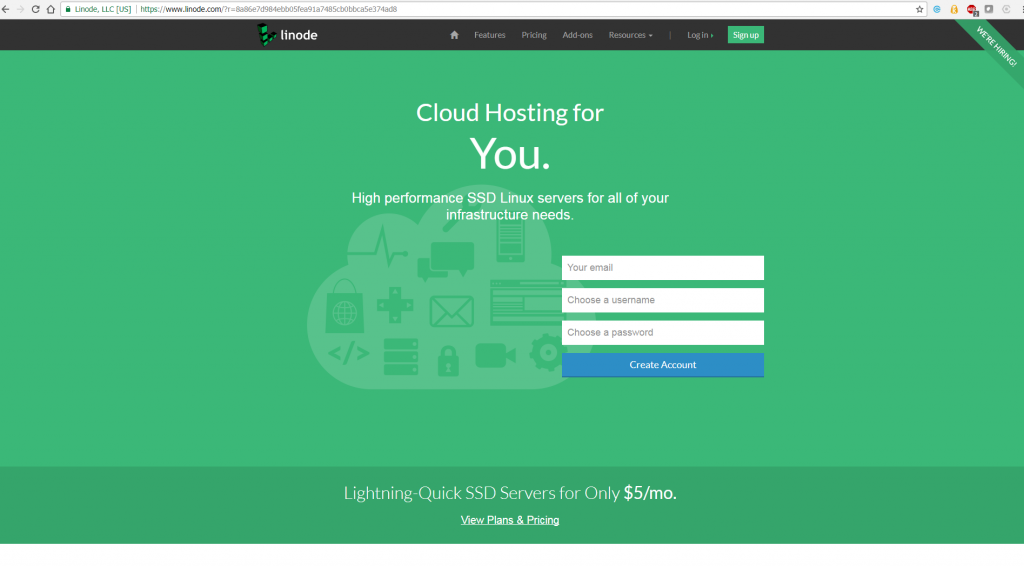
Task: Go to the Add-ons menu item
Action: pyautogui.click(x=577, y=35)
